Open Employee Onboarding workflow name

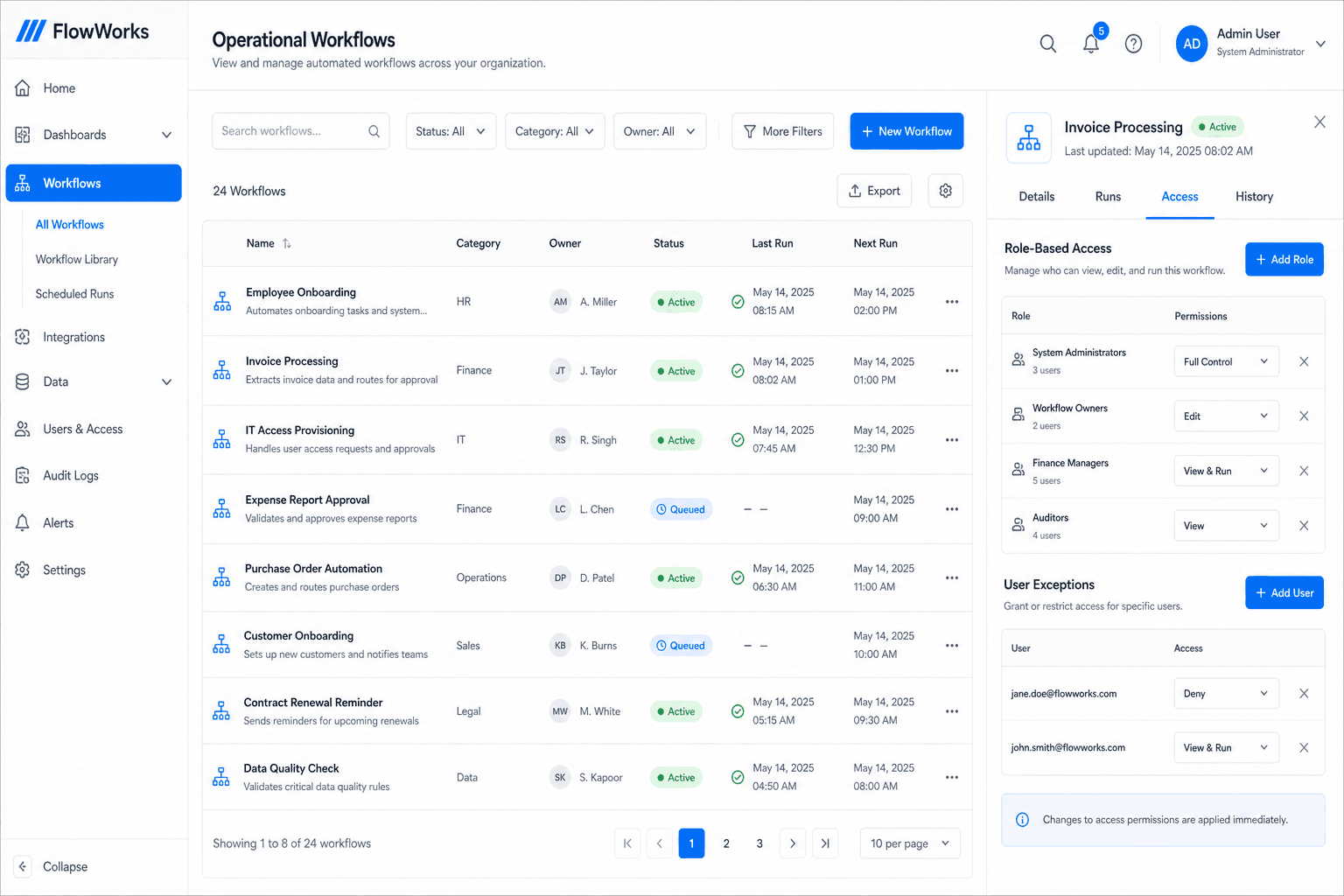click(x=301, y=292)
